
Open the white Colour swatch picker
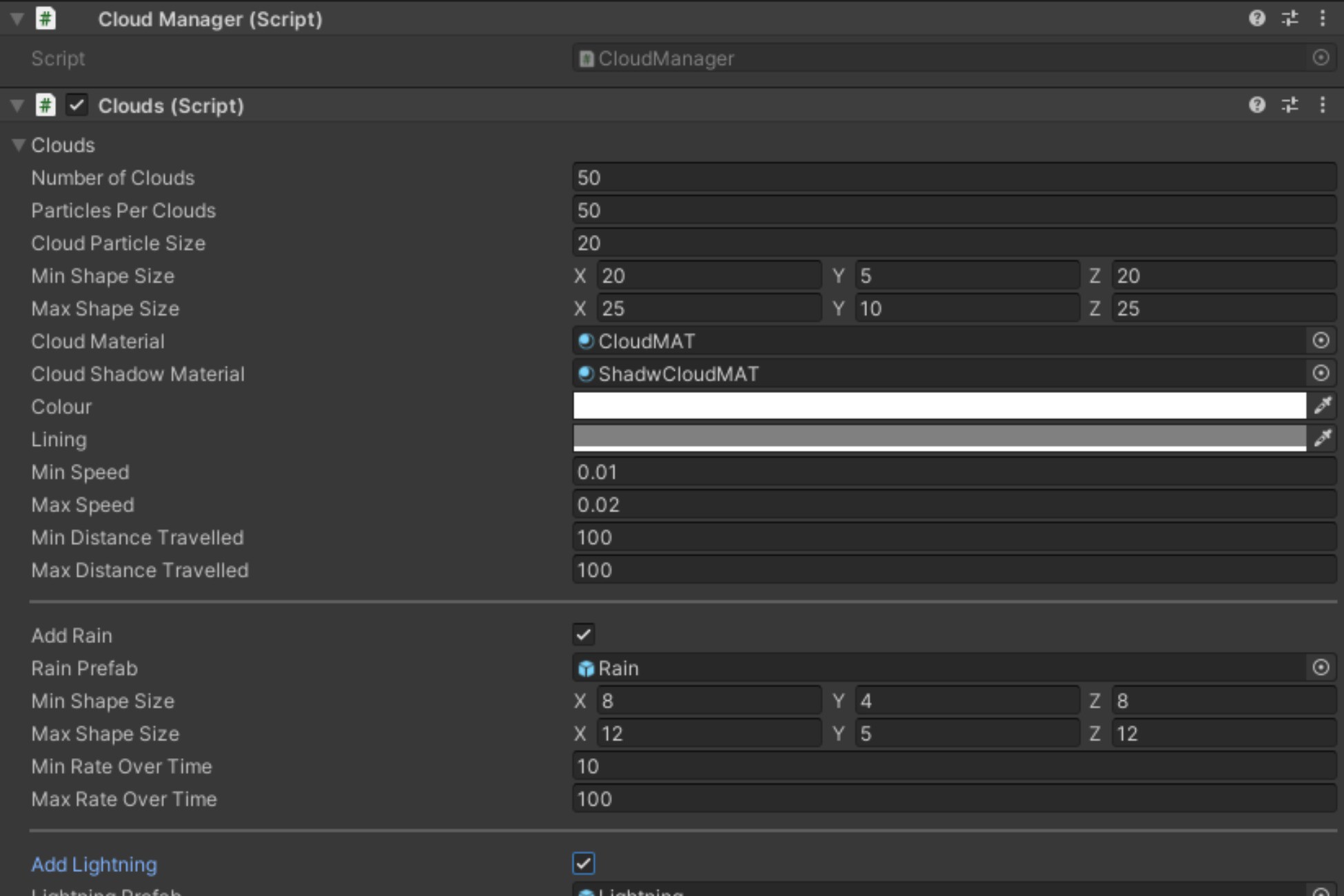point(939,406)
